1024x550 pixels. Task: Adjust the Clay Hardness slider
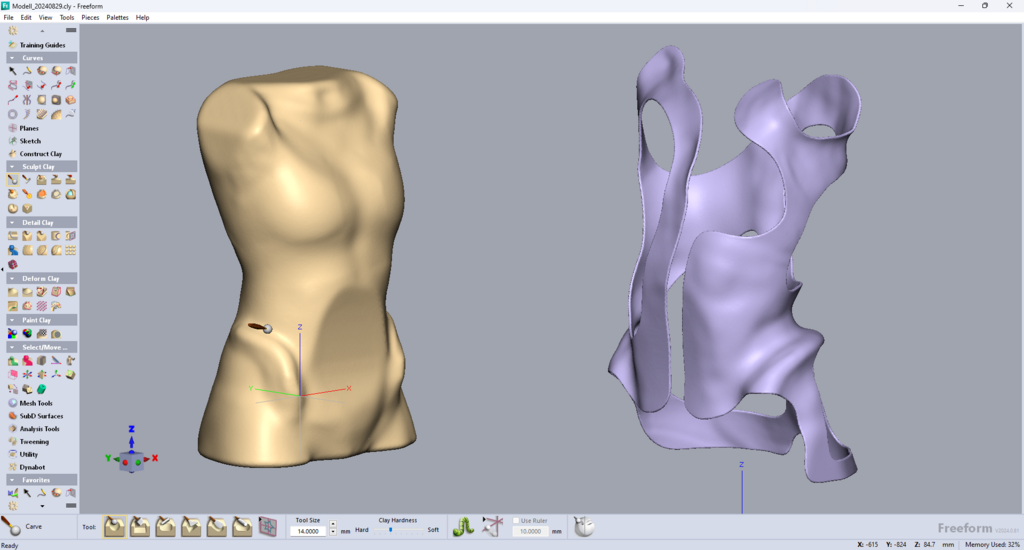click(391, 530)
